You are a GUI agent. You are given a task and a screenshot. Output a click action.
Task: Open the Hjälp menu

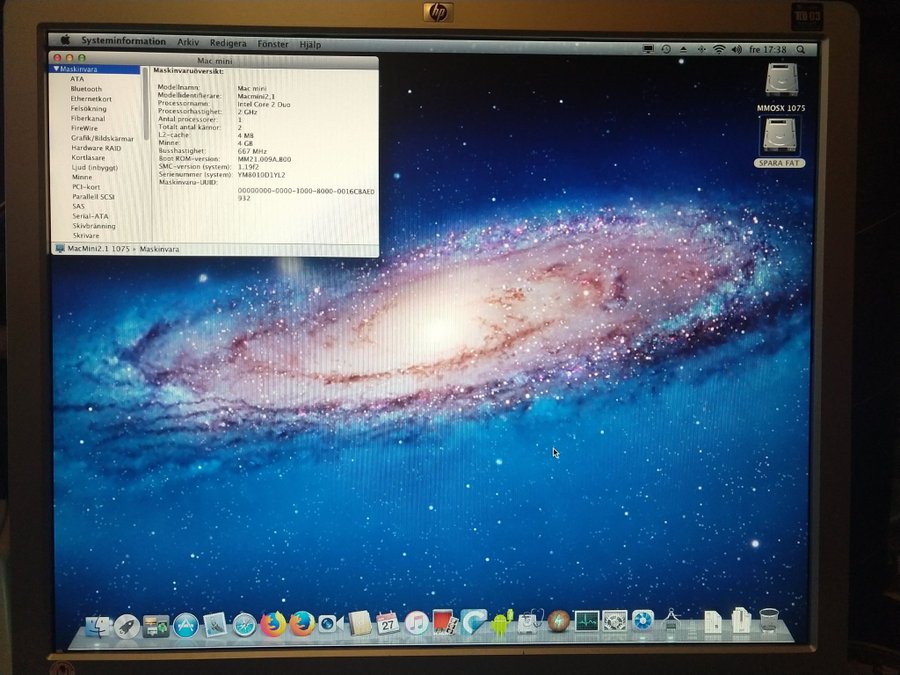(310, 44)
